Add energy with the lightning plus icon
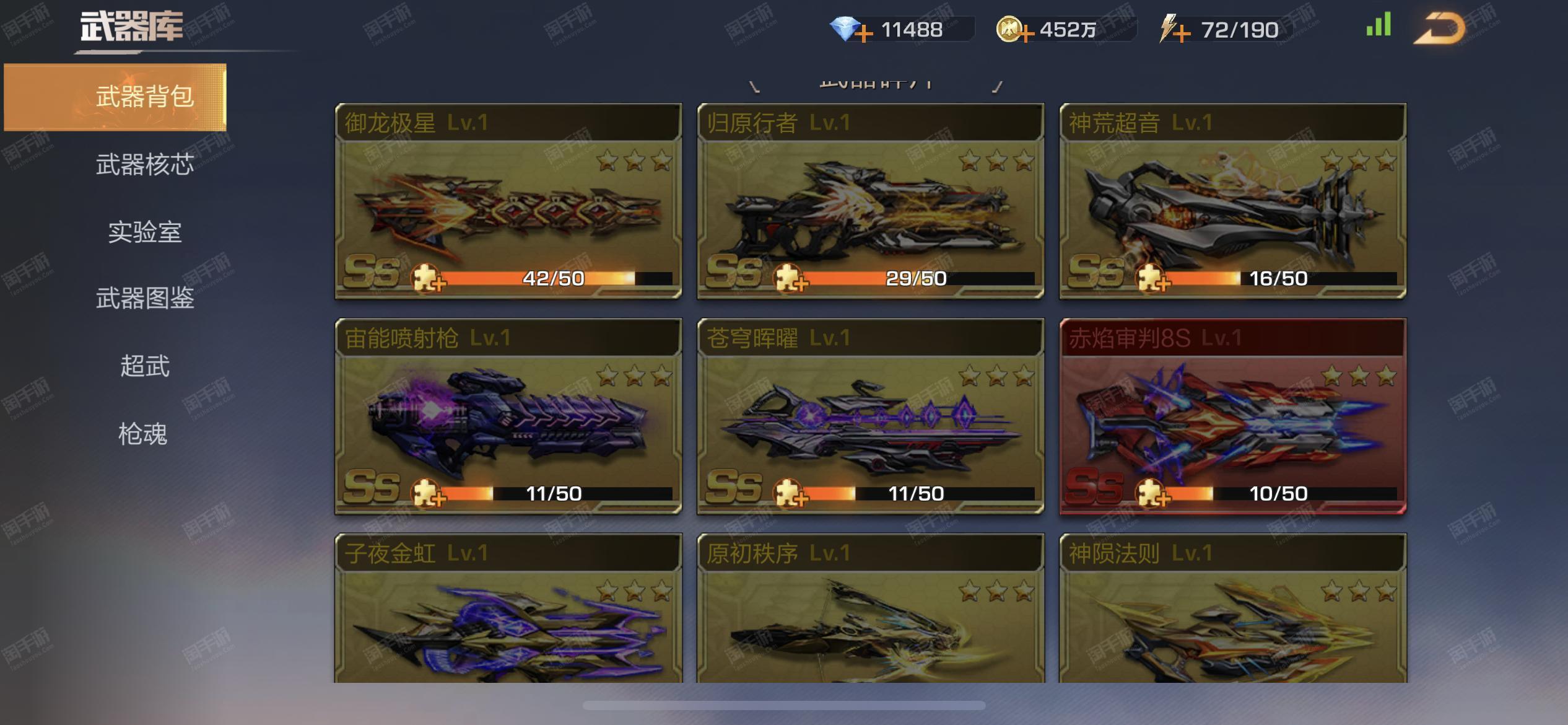1568x725 pixels. tap(1174, 30)
